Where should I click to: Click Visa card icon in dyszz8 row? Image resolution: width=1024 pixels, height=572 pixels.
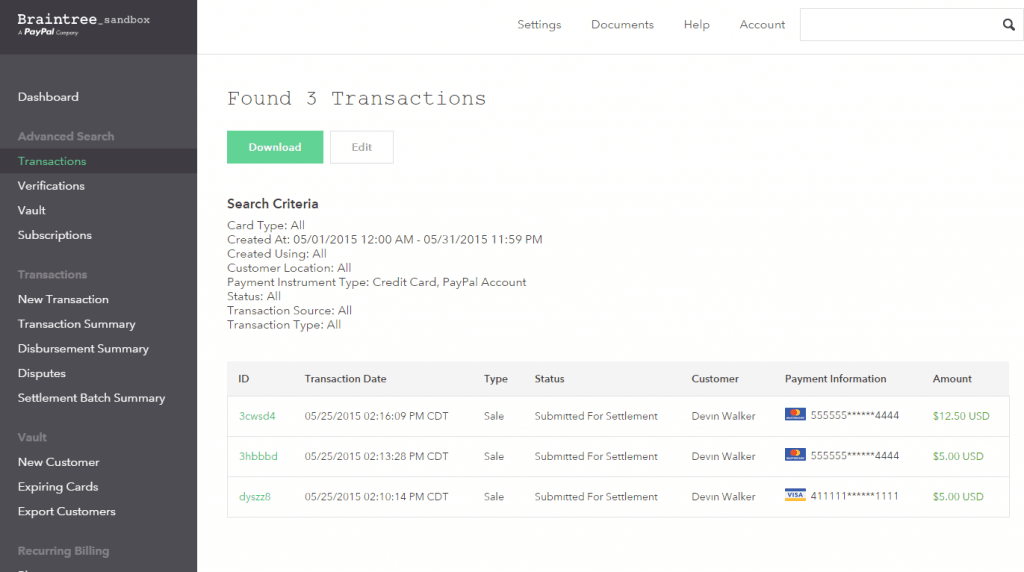click(795, 496)
